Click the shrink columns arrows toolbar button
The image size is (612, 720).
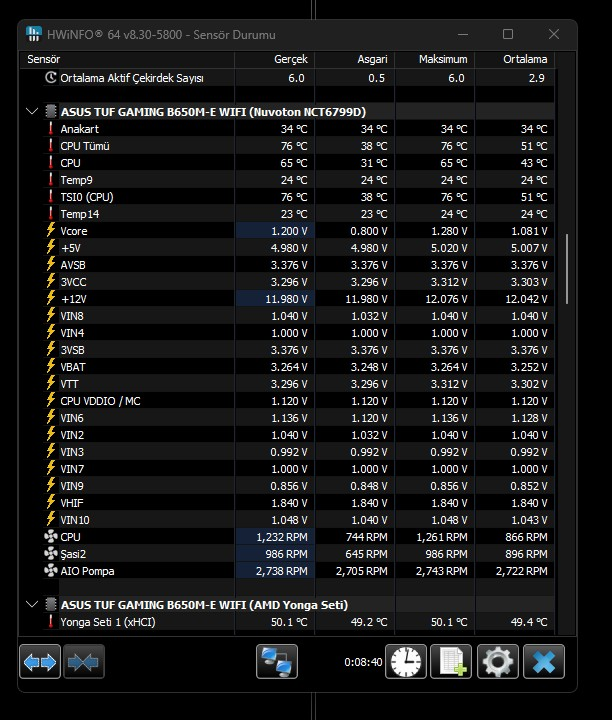(x=84, y=661)
